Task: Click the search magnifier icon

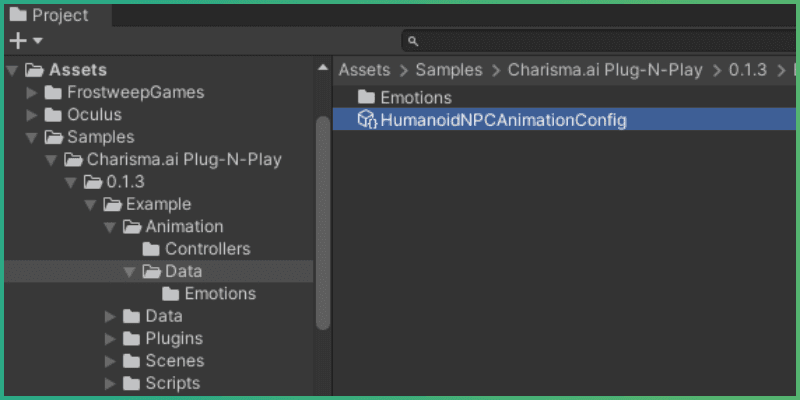Action: click(412, 42)
